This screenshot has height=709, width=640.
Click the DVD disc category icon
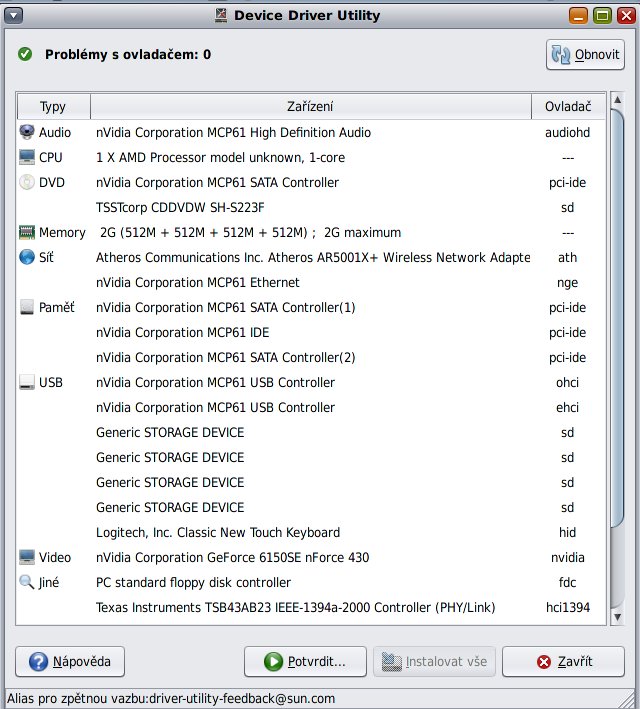[27, 182]
